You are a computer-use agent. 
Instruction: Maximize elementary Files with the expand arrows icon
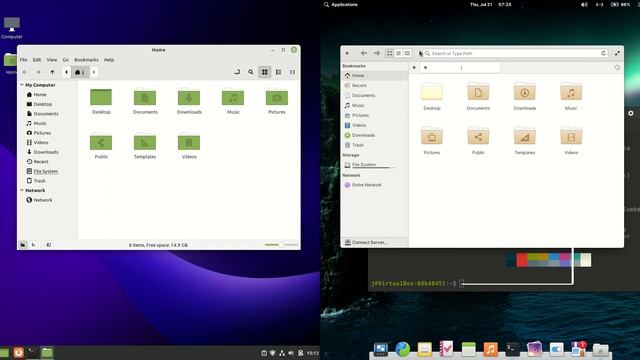pyautogui.click(x=617, y=53)
